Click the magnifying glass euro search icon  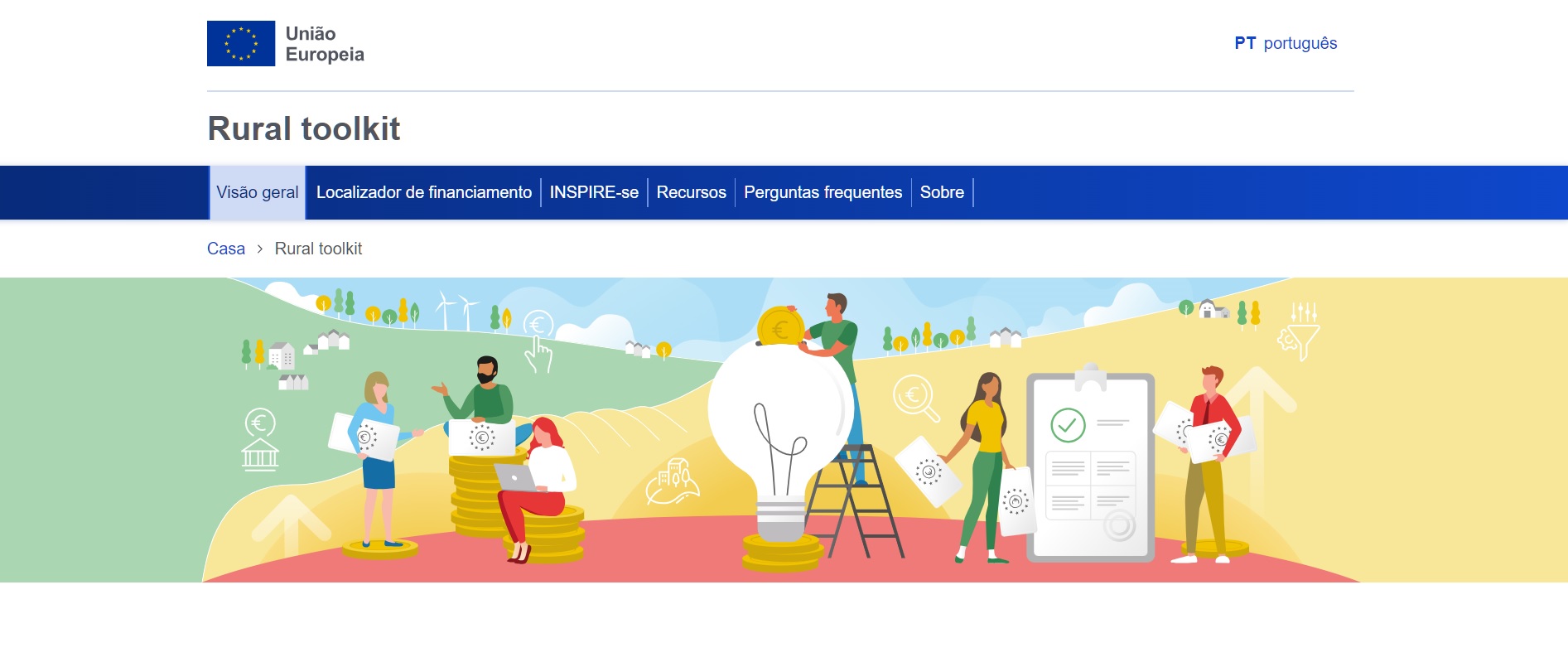point(916,398)
